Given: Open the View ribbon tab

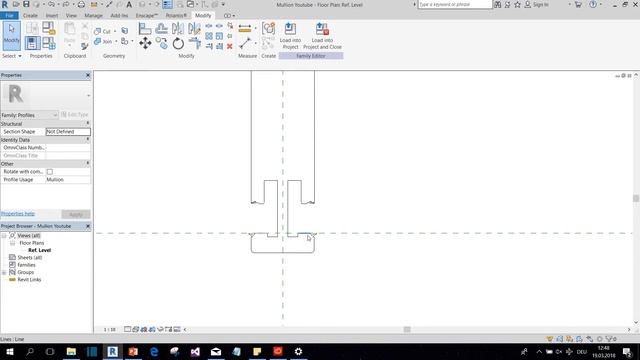Looking at the screenshot, I should (x=71, y=16).
